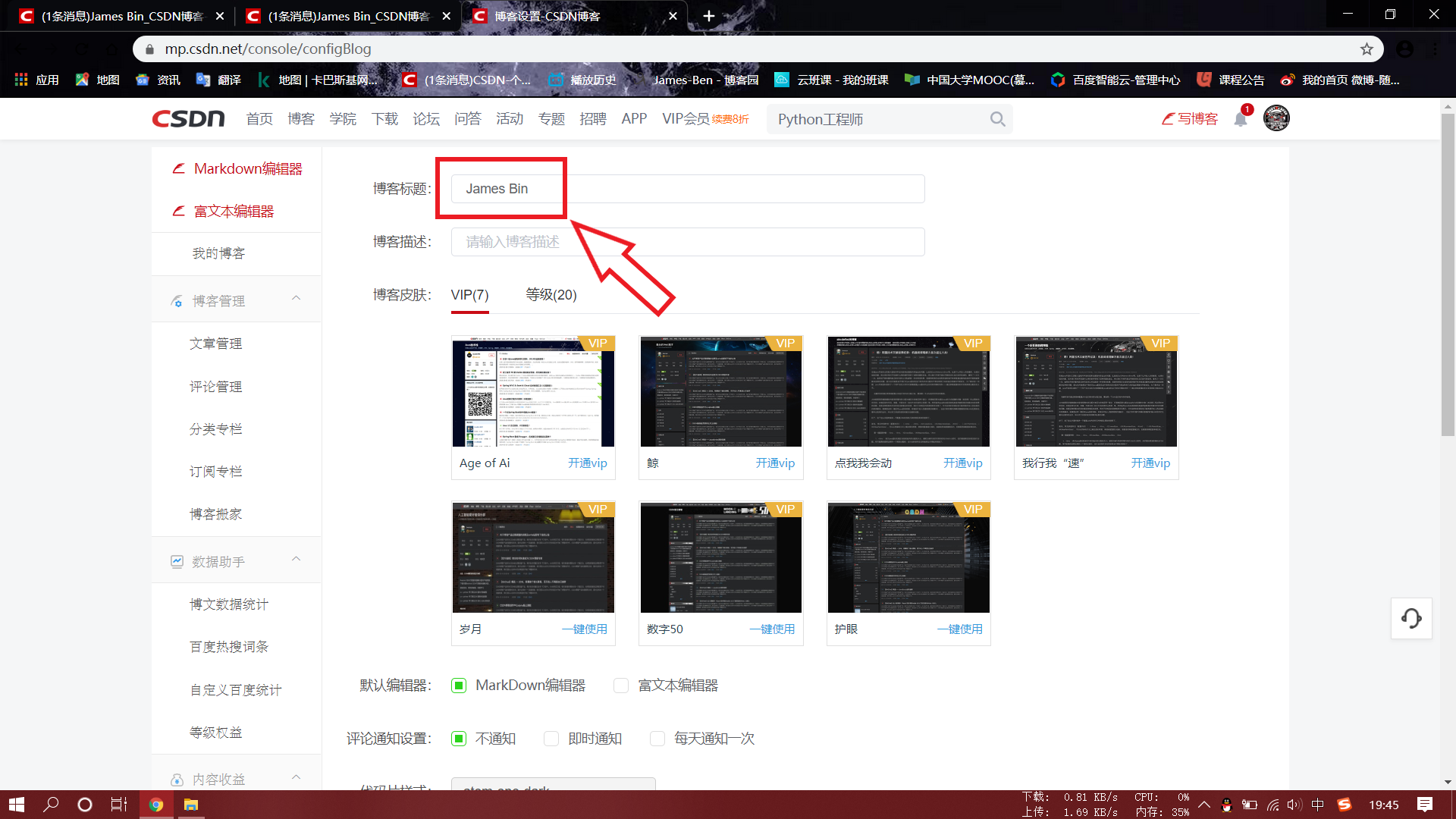Click the CSDN logo
This screenshot has width=1456, height=819.
(188, 119)
